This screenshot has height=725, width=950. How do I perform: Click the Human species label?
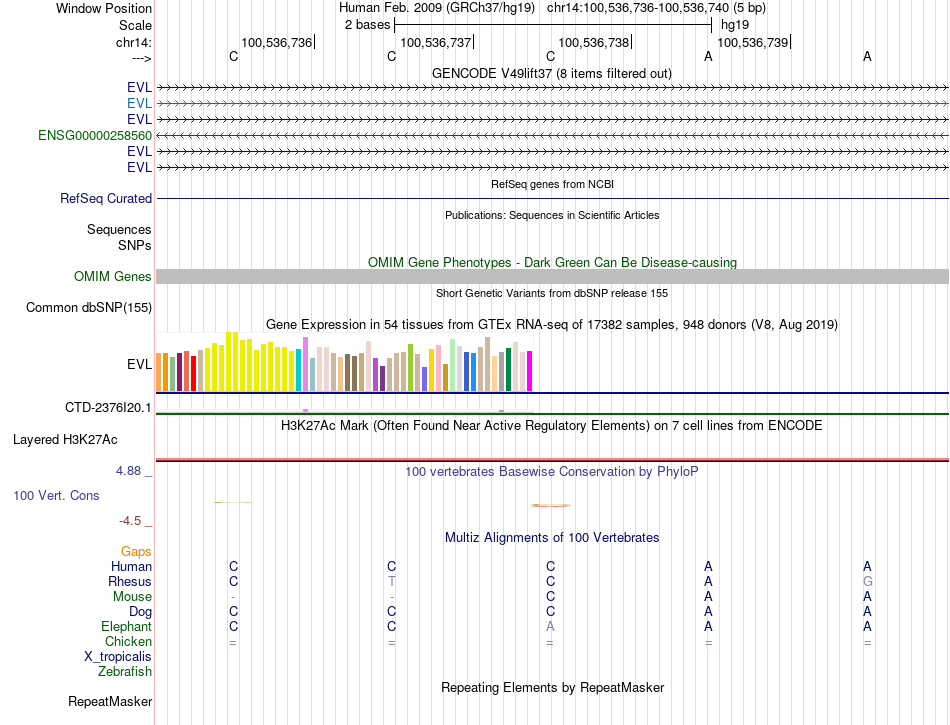pyautogui.click(x=131, y=567)
